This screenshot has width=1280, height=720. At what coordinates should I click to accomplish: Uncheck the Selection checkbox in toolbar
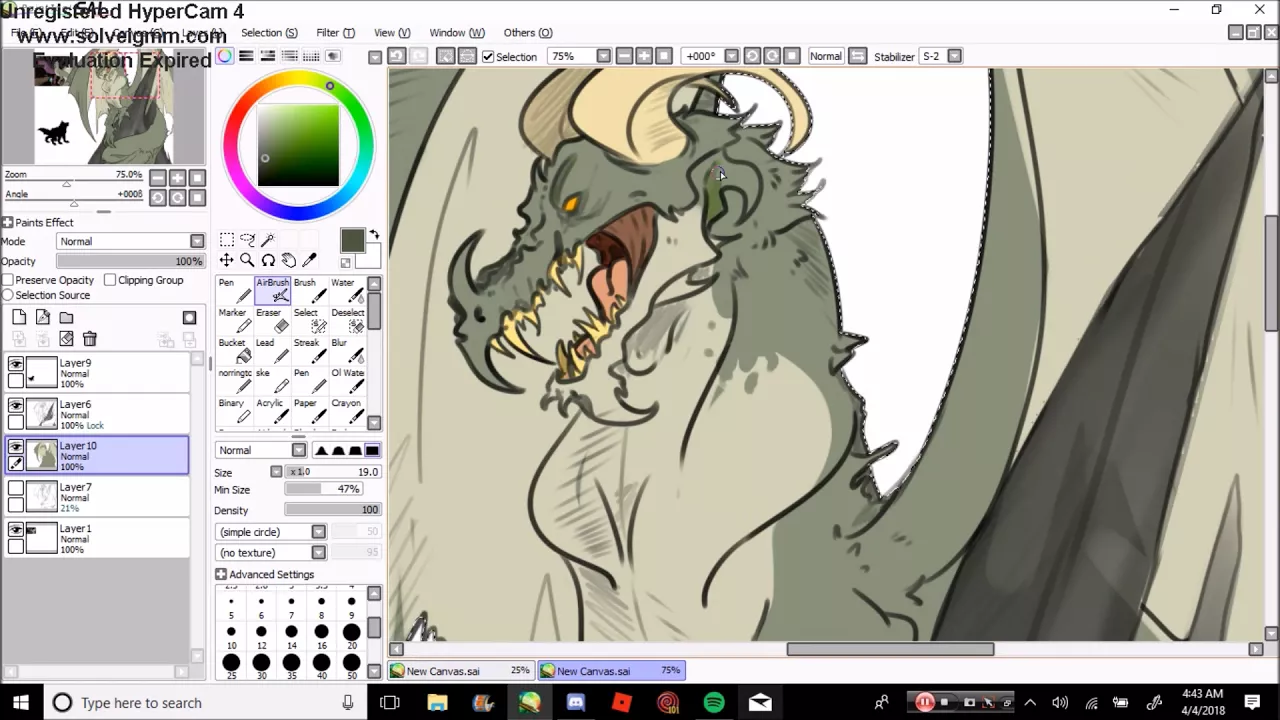pyautogui.click(x=488, y=56)
